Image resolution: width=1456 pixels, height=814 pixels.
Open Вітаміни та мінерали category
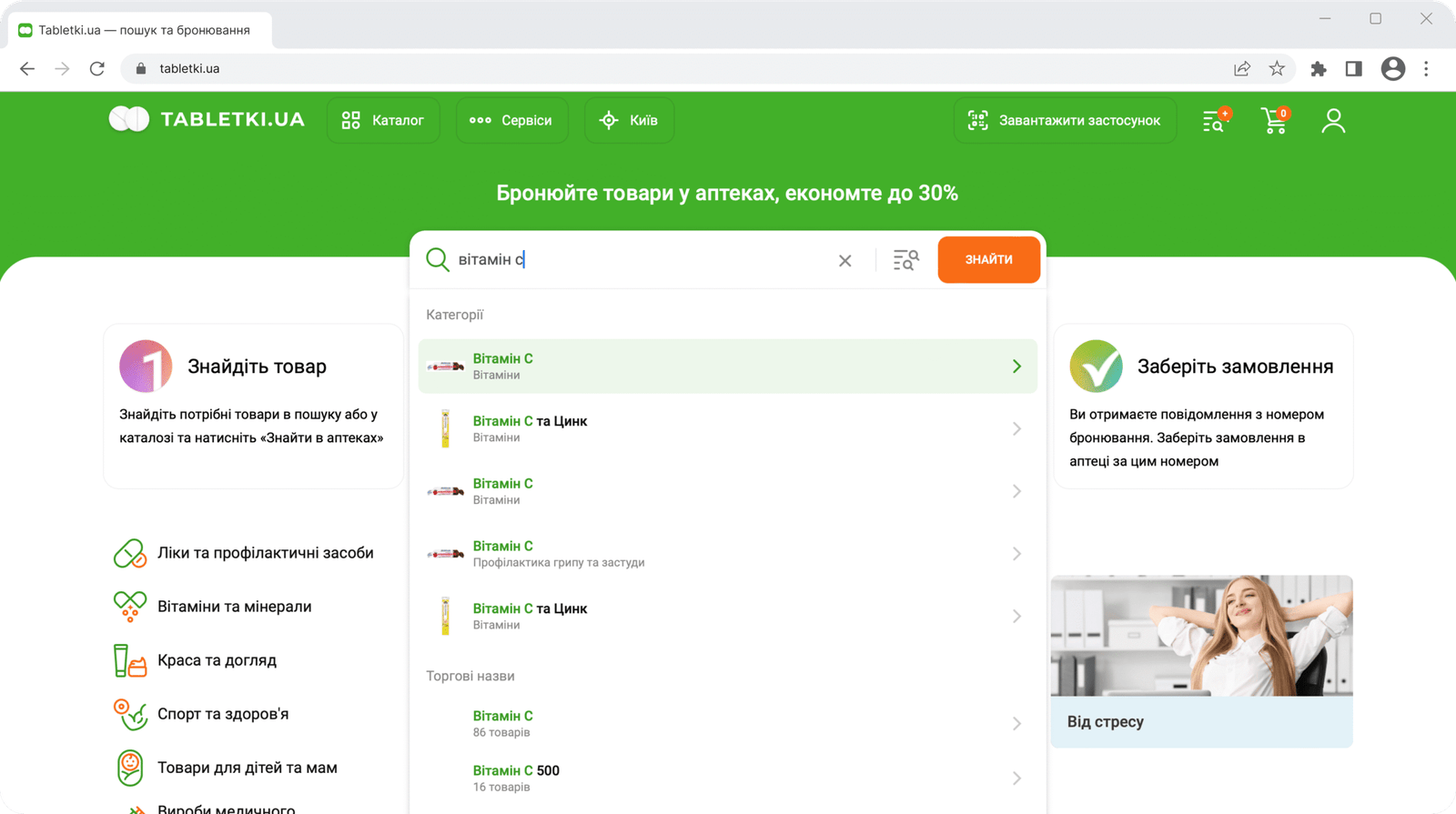tap(234, 607)
